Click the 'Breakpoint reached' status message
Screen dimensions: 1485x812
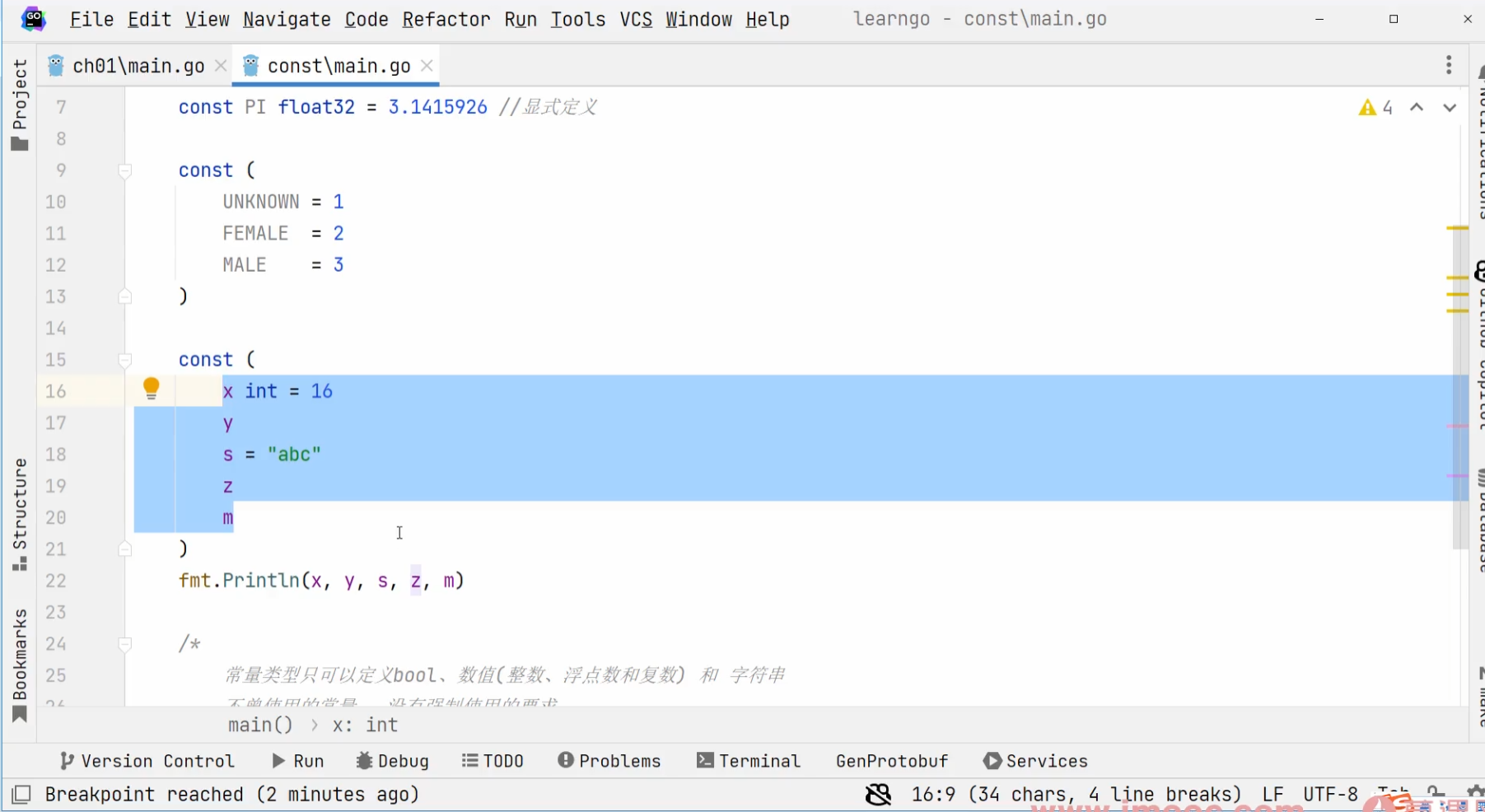(x=232, y=795)
